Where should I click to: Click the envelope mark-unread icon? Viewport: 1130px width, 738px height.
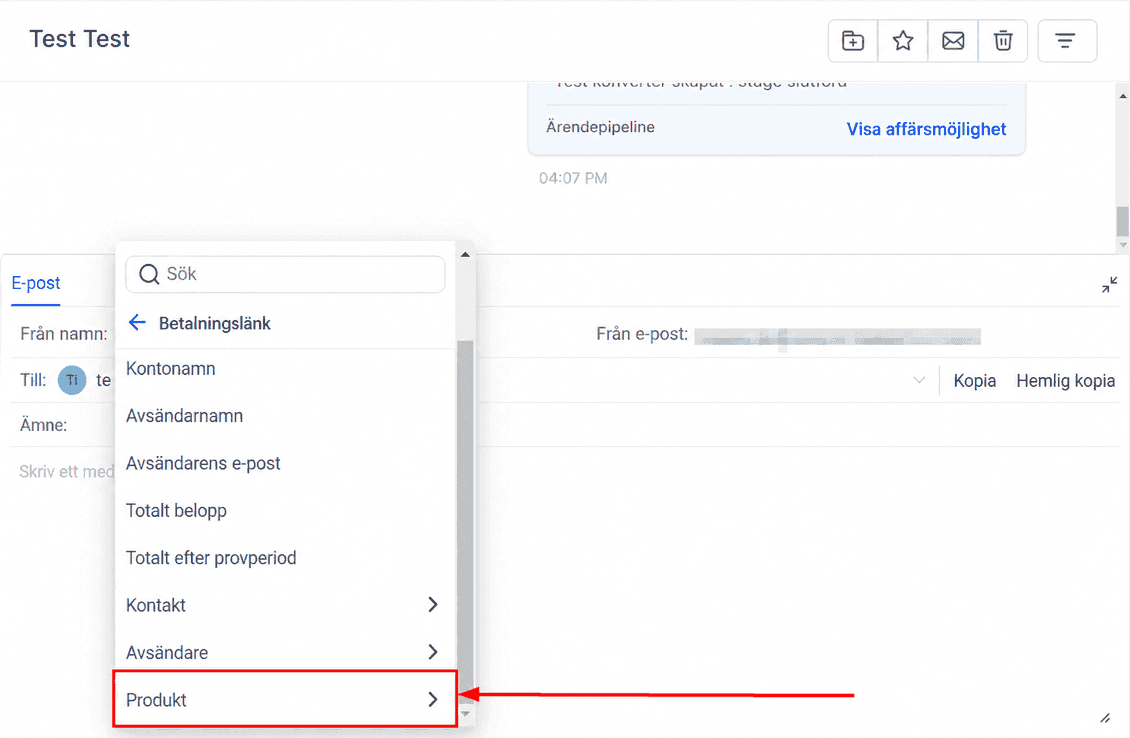point(953,41)
